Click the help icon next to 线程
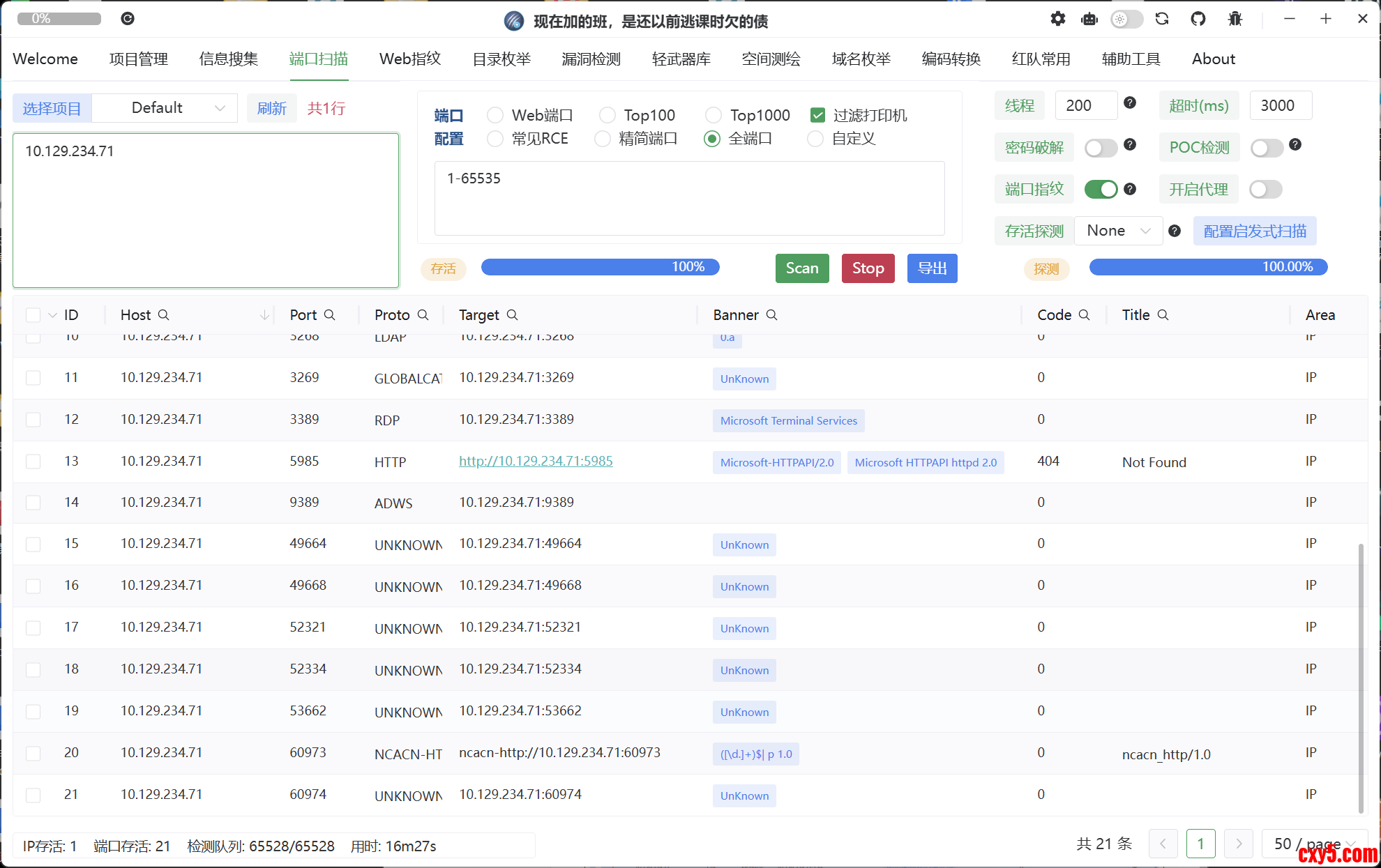Image resolution: width=1381 pixels, height=868 pixels. click(x=1130, y=103)
